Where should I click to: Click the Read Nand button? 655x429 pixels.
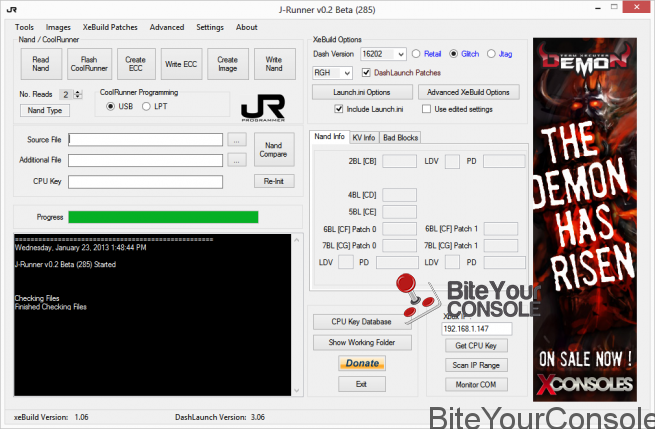pyautogui.click(x=41, y=64)
